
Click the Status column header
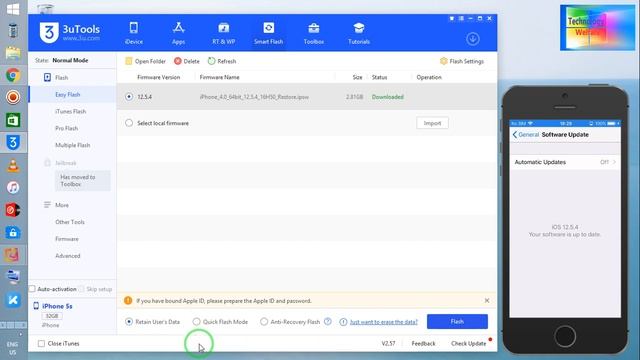[379, 77]
